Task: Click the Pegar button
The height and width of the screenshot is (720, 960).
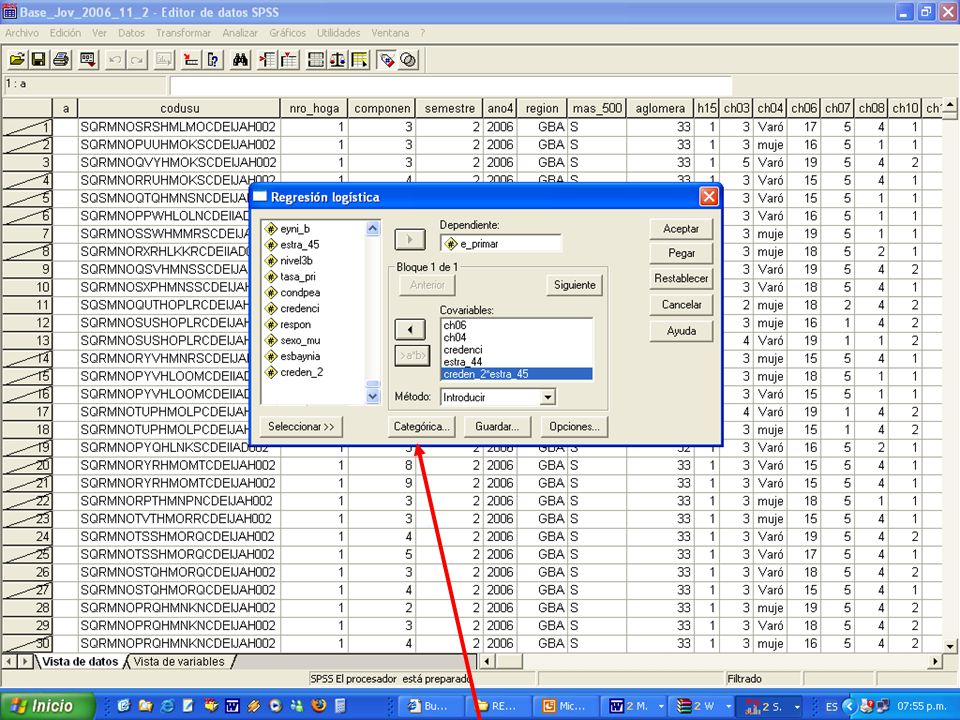Action: click(x=681, y=253)
